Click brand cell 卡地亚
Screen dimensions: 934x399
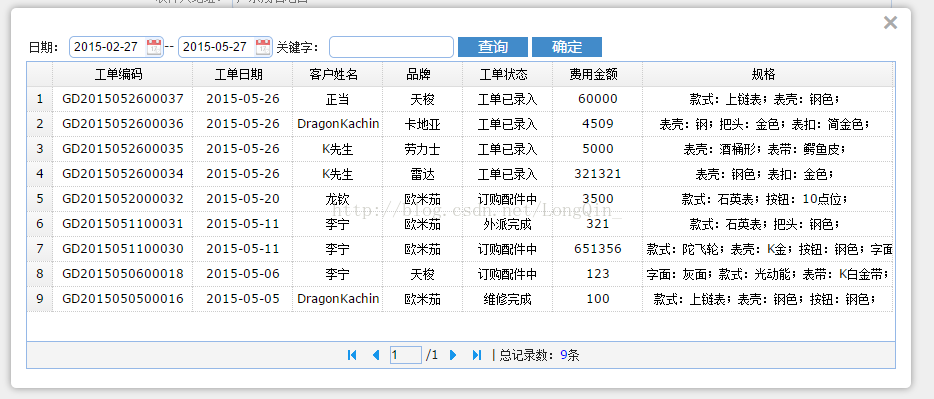coord(422,124)
